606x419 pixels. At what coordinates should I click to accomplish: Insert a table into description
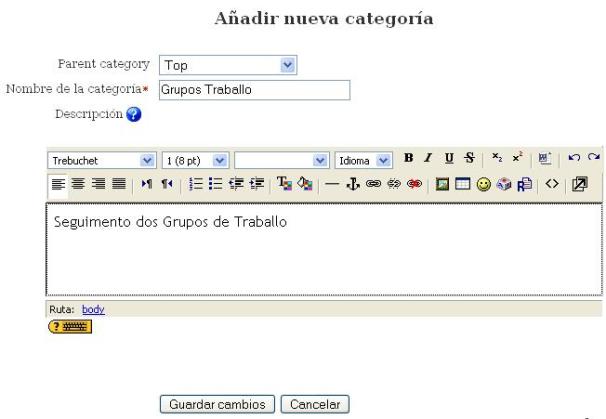463,184
